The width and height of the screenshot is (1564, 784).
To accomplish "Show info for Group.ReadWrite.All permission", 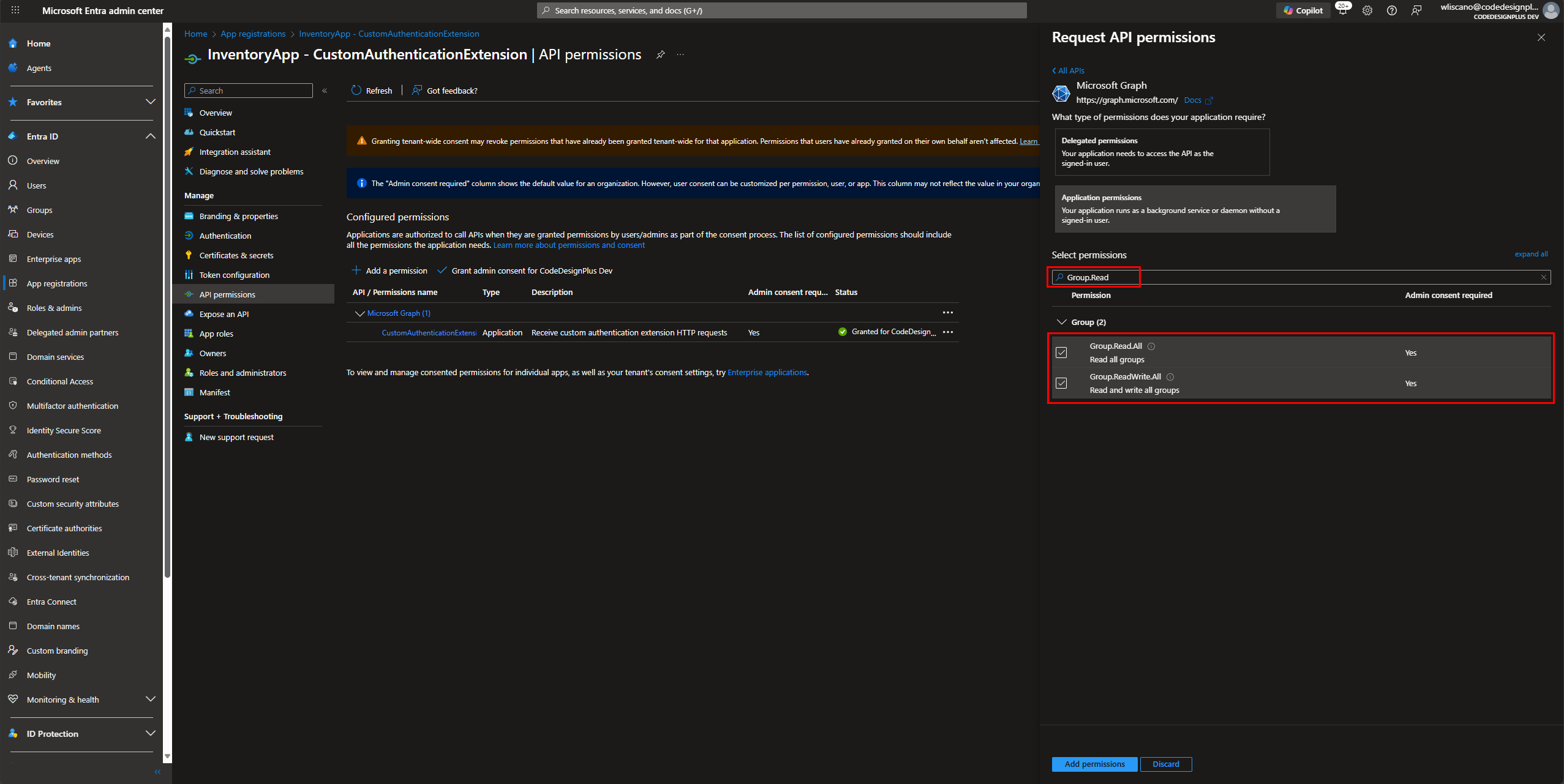I will (x=1170, y=377).
